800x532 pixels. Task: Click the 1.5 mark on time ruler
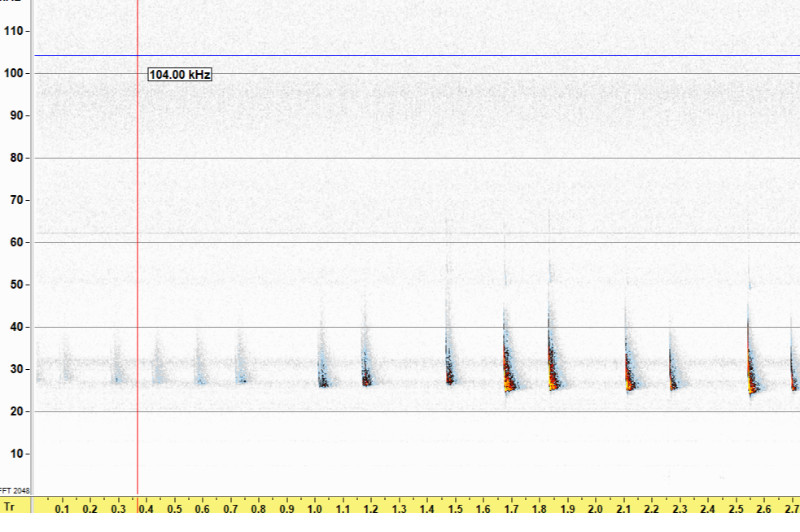(455, 509)
